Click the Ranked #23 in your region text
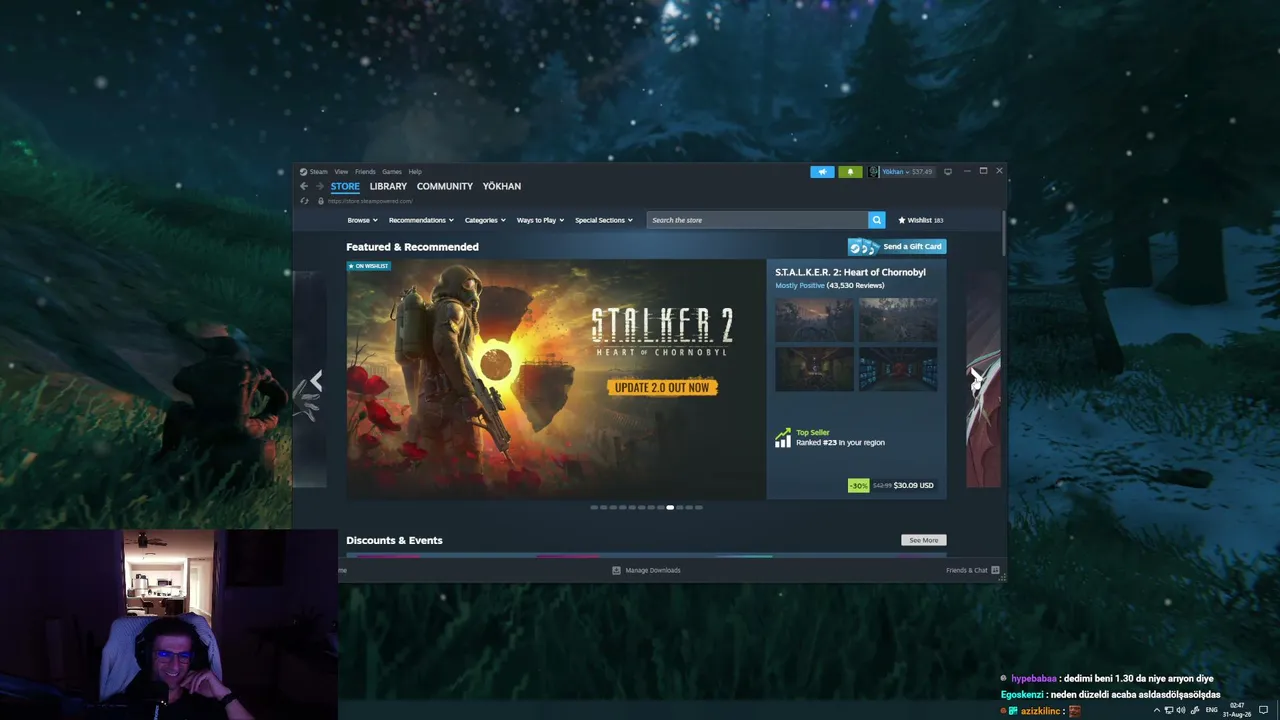Viewport: 1280px width, 720px height. click(x=840, y=442)
